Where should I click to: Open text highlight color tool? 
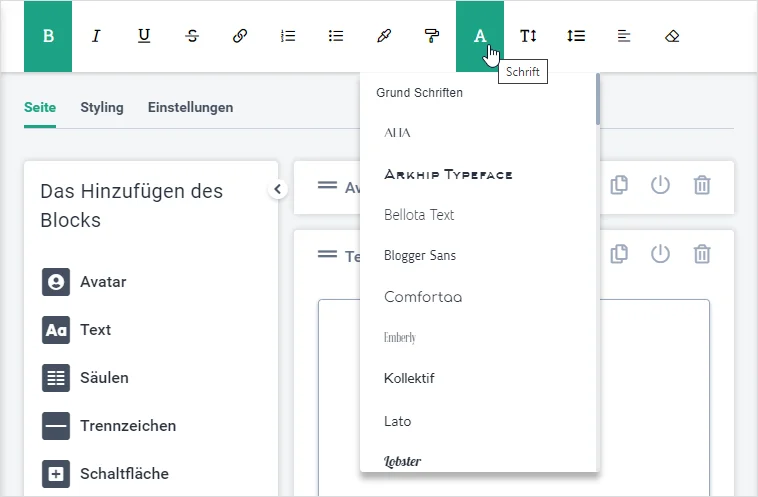[x=384, y=36]
